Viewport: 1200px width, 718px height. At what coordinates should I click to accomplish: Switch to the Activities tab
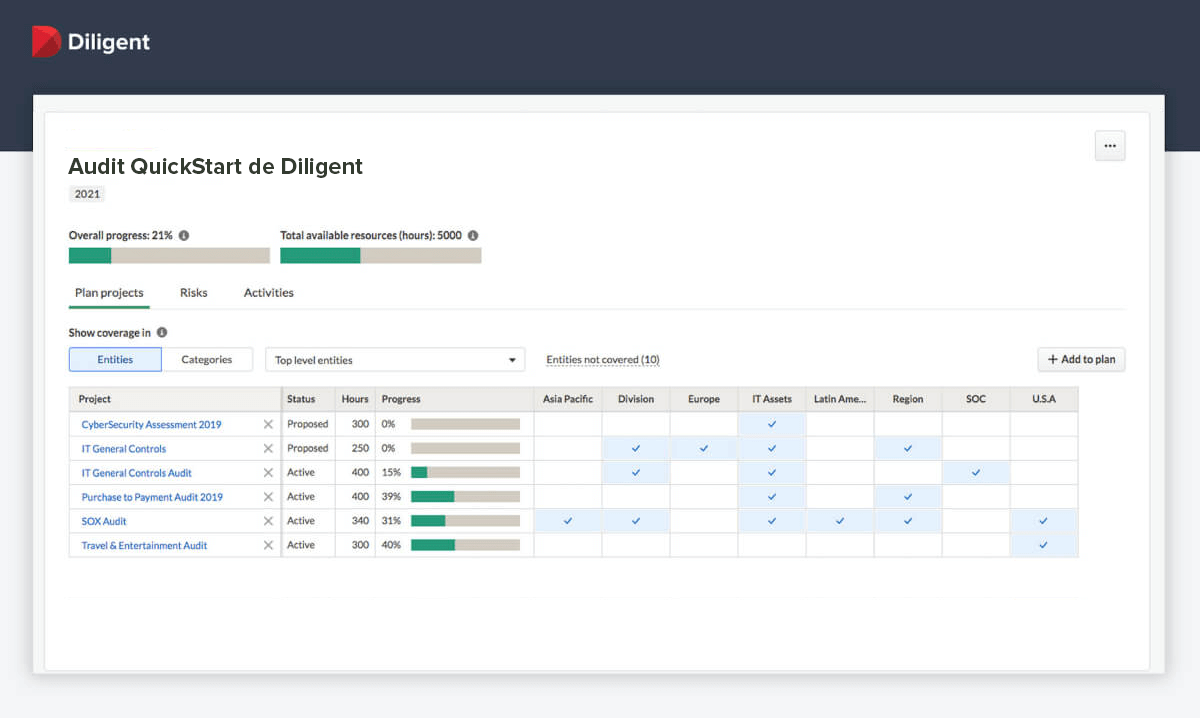point(269,293)
